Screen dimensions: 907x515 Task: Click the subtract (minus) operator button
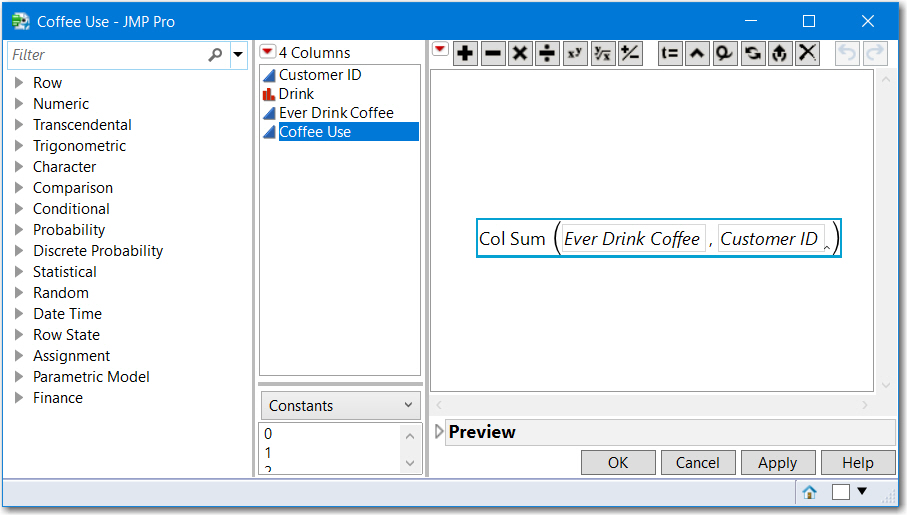493,54
